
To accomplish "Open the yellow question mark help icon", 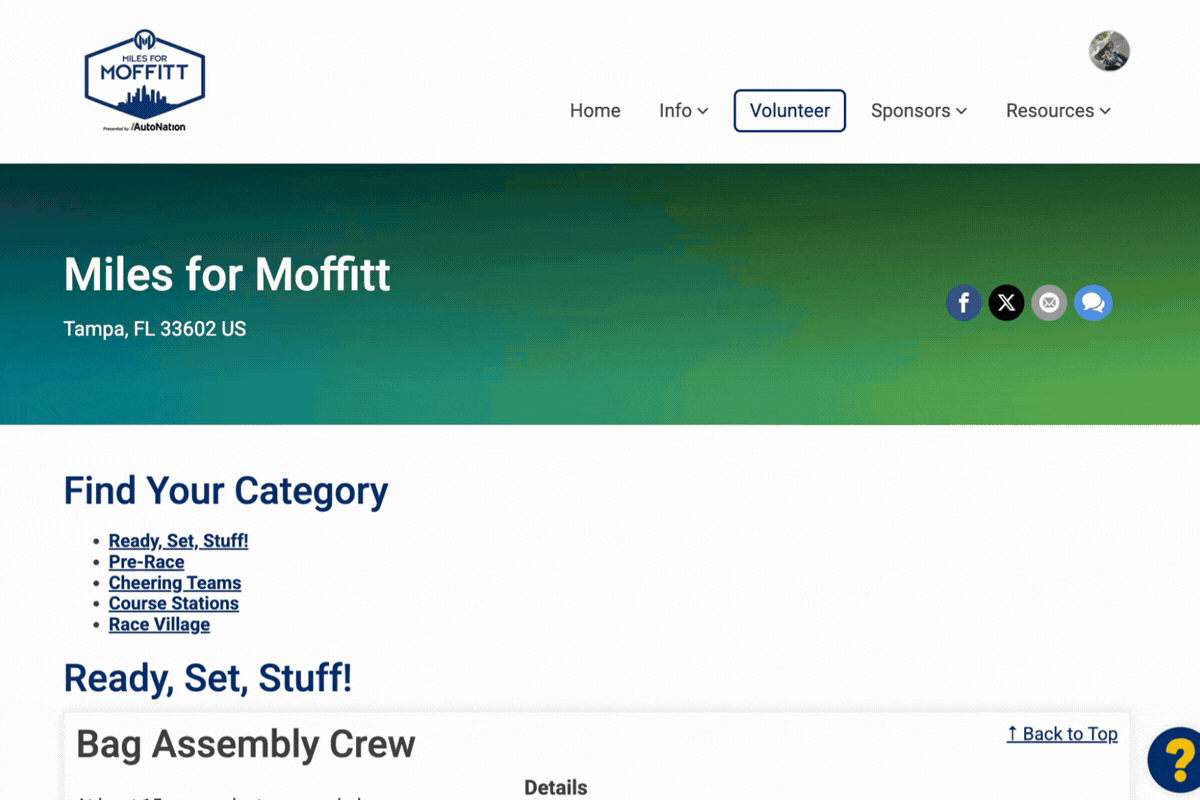I will click(x=1178, y=760).
